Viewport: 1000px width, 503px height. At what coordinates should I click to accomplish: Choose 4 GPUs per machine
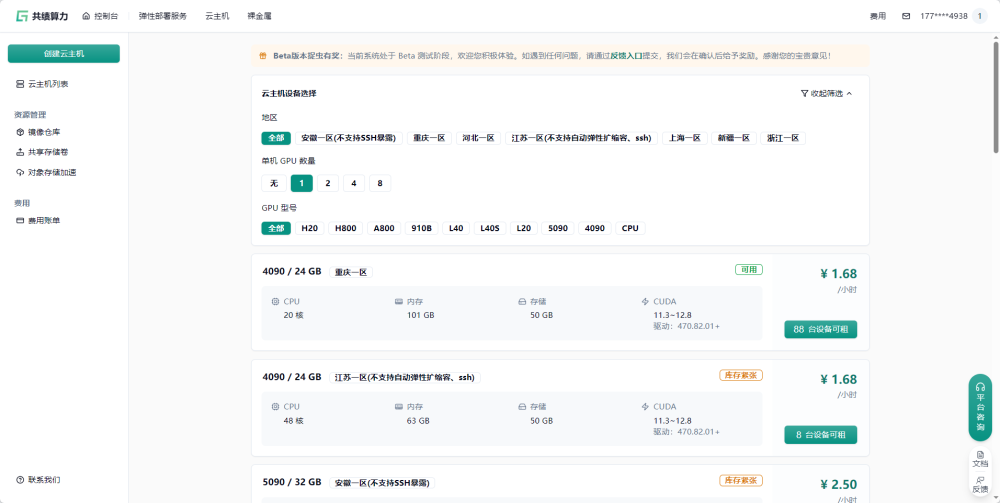[354, 184]
